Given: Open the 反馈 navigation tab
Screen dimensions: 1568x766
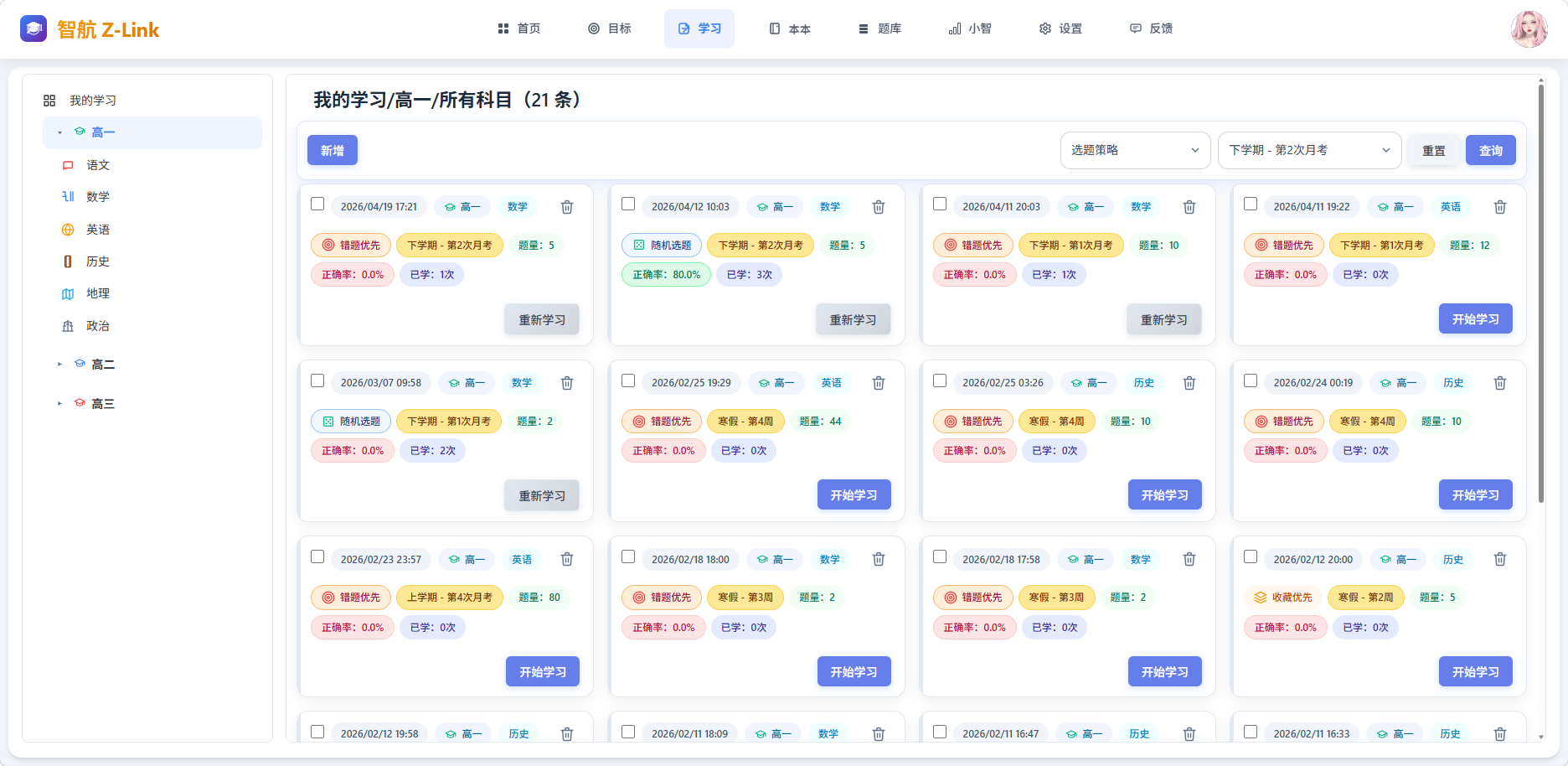Looking at the screenshot, I should [1151, 28].
